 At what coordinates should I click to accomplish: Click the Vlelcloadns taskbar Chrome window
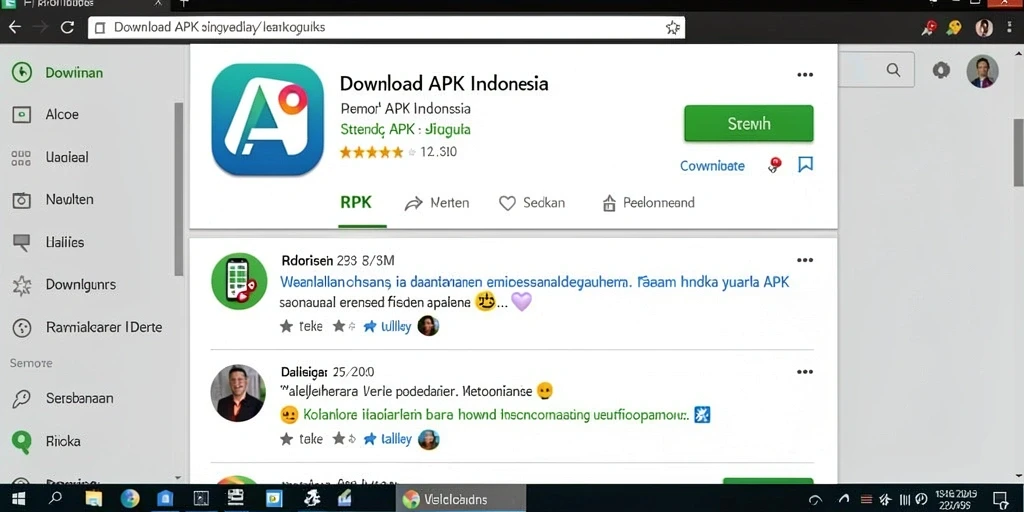pos(460,500)
